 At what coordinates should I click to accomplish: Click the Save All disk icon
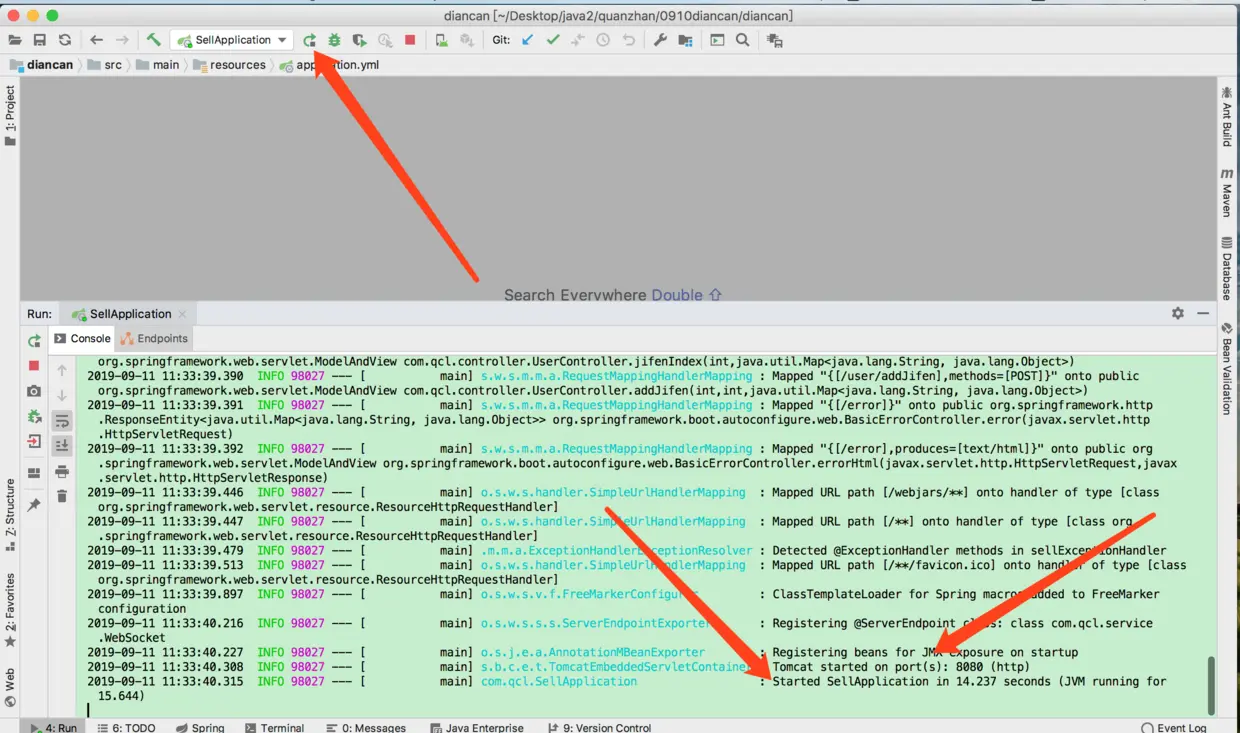coord(40,40)
